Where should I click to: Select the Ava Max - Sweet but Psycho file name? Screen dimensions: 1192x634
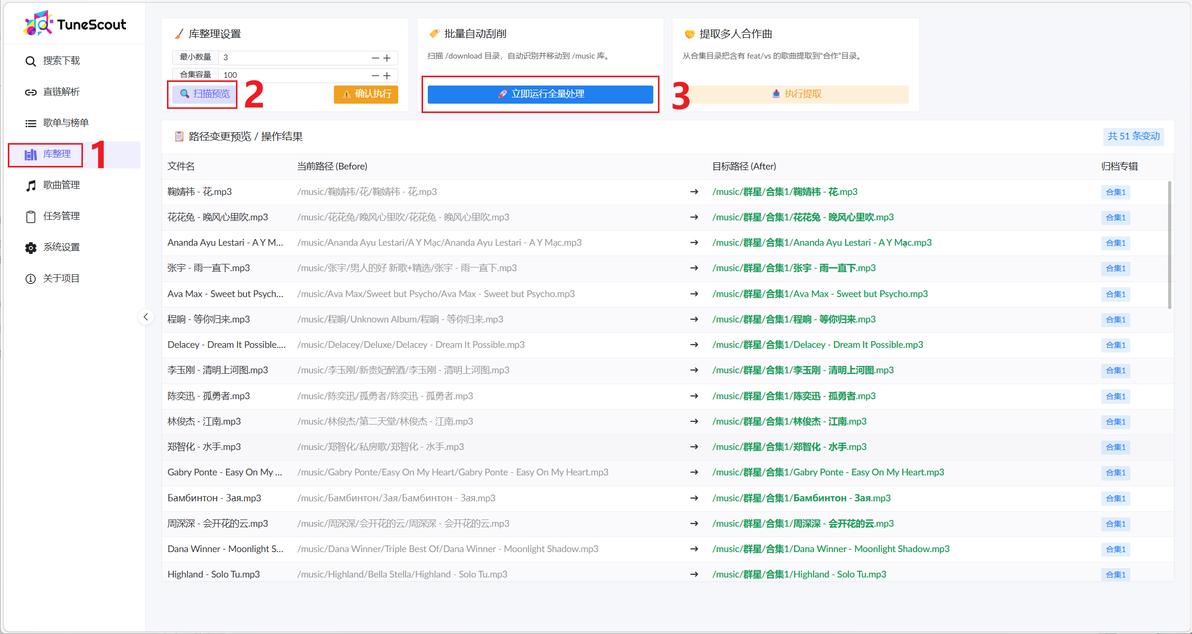226,294
